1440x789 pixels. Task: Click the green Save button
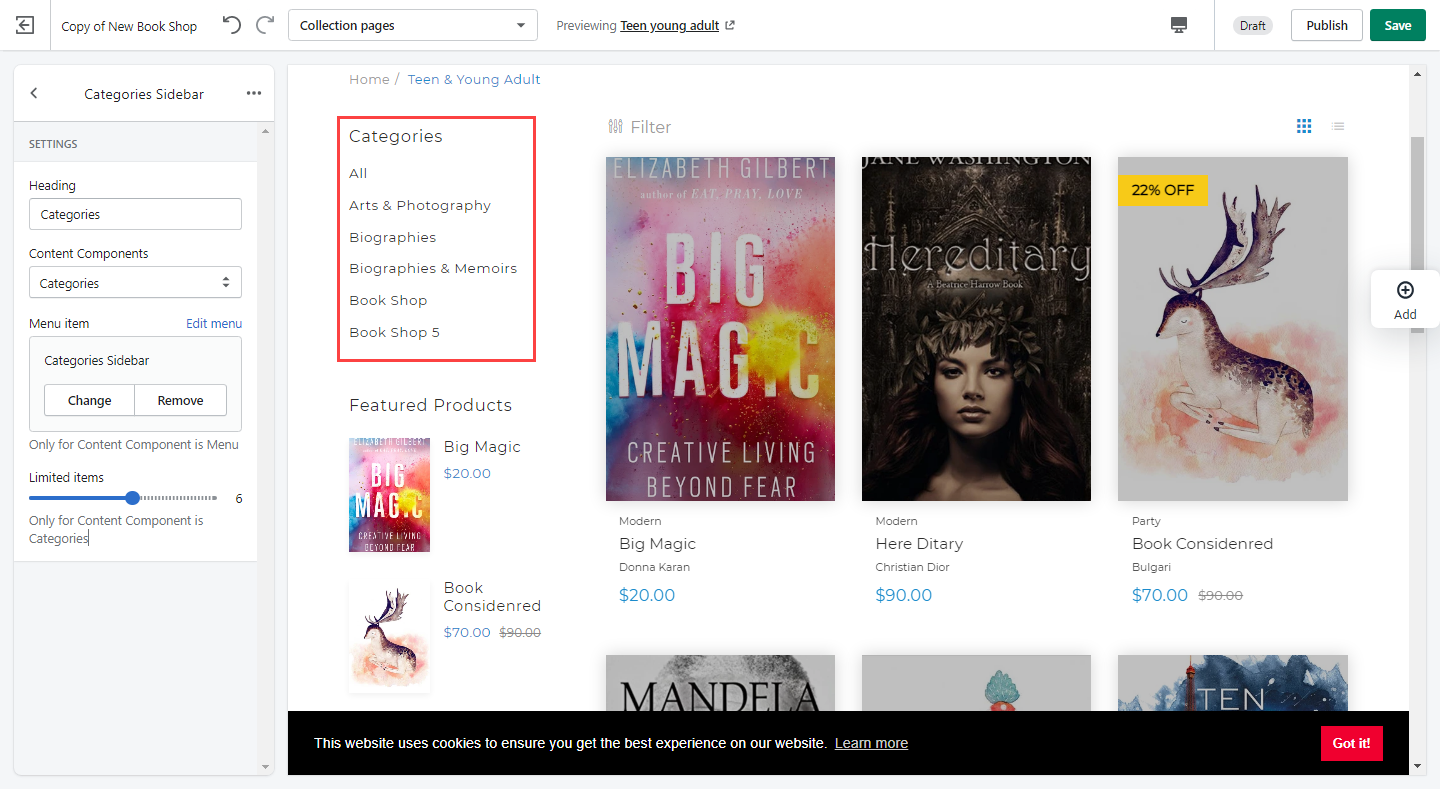[1398, 25]
